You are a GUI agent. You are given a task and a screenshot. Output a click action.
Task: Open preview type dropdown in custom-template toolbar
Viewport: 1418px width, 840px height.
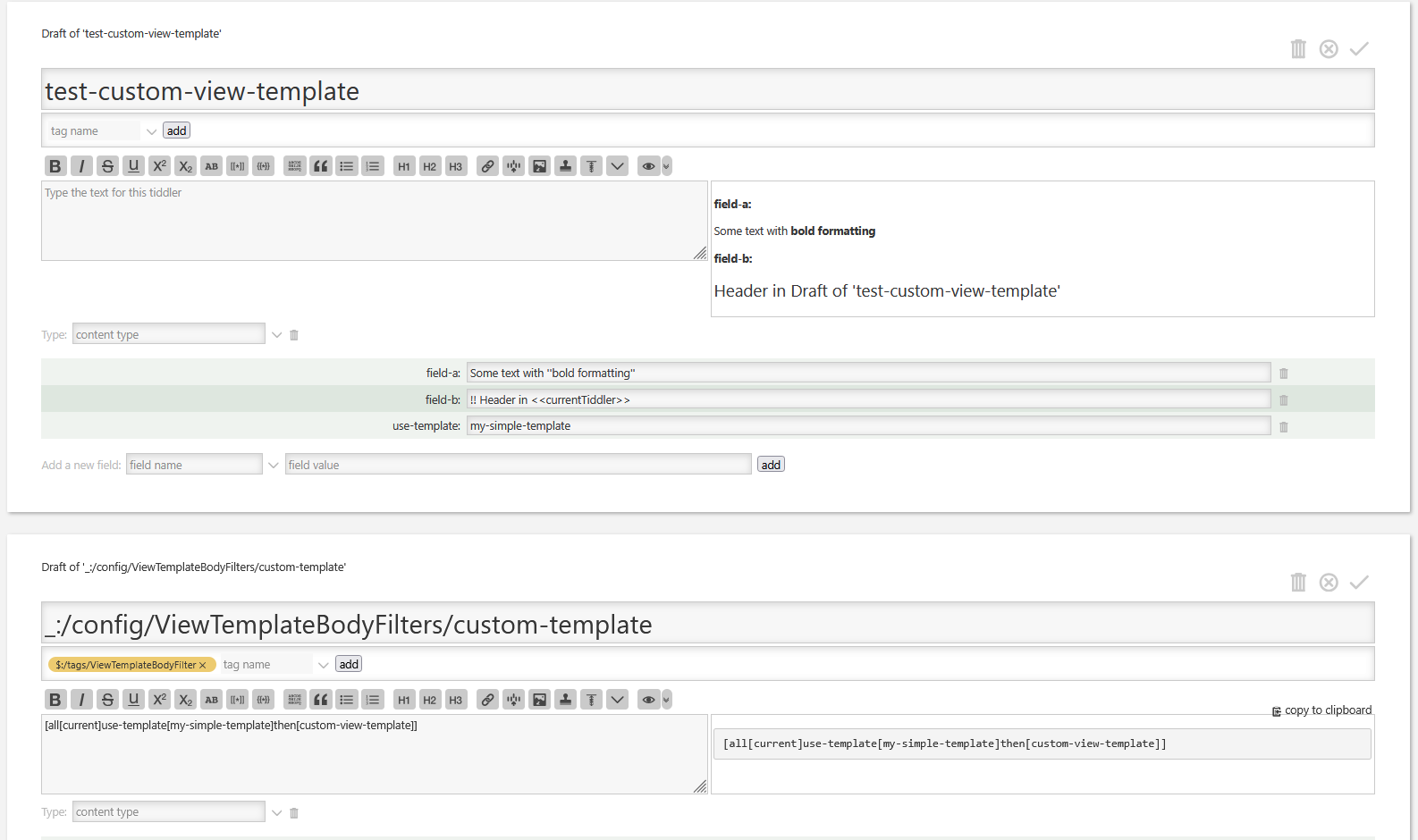click(x=666, y=700)
